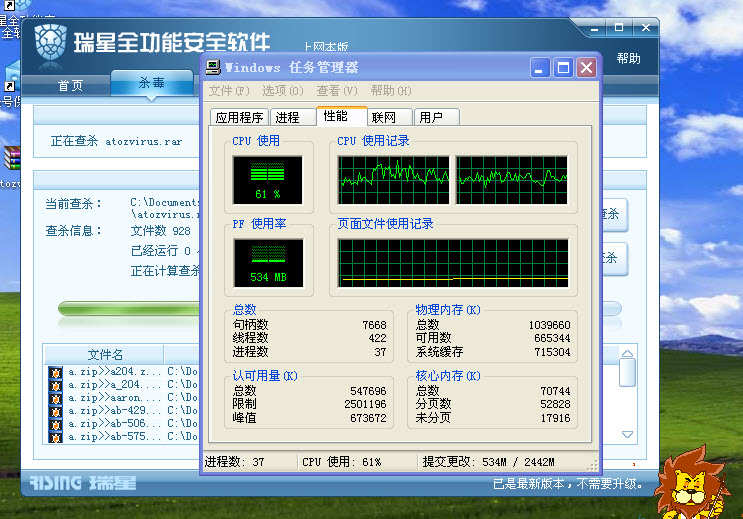Click the first CPU 使用记录 graph

[x=393, y=180]
